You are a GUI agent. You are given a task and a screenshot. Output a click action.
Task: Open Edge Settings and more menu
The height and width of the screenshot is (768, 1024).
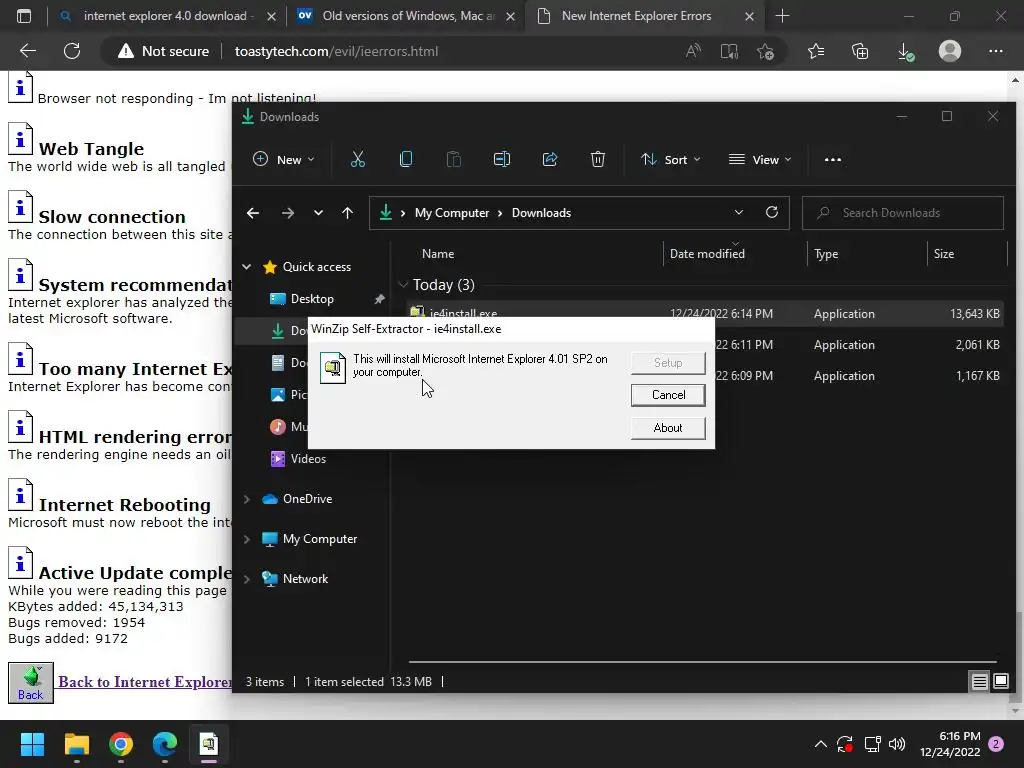tap(995, 51)
